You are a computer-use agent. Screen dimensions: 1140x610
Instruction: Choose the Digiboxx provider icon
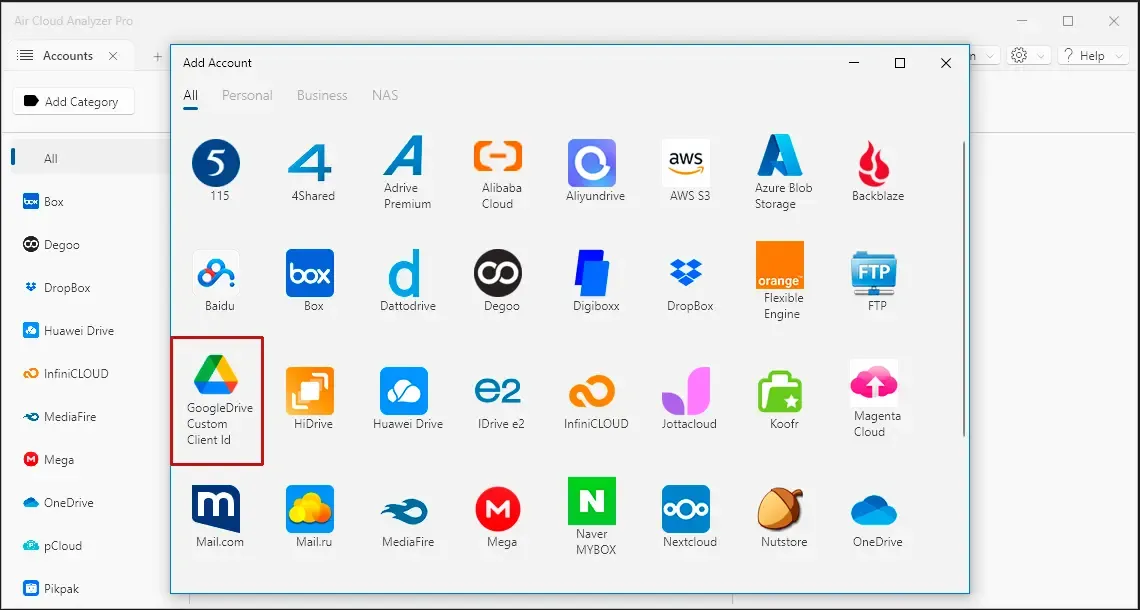coord(592,273)
